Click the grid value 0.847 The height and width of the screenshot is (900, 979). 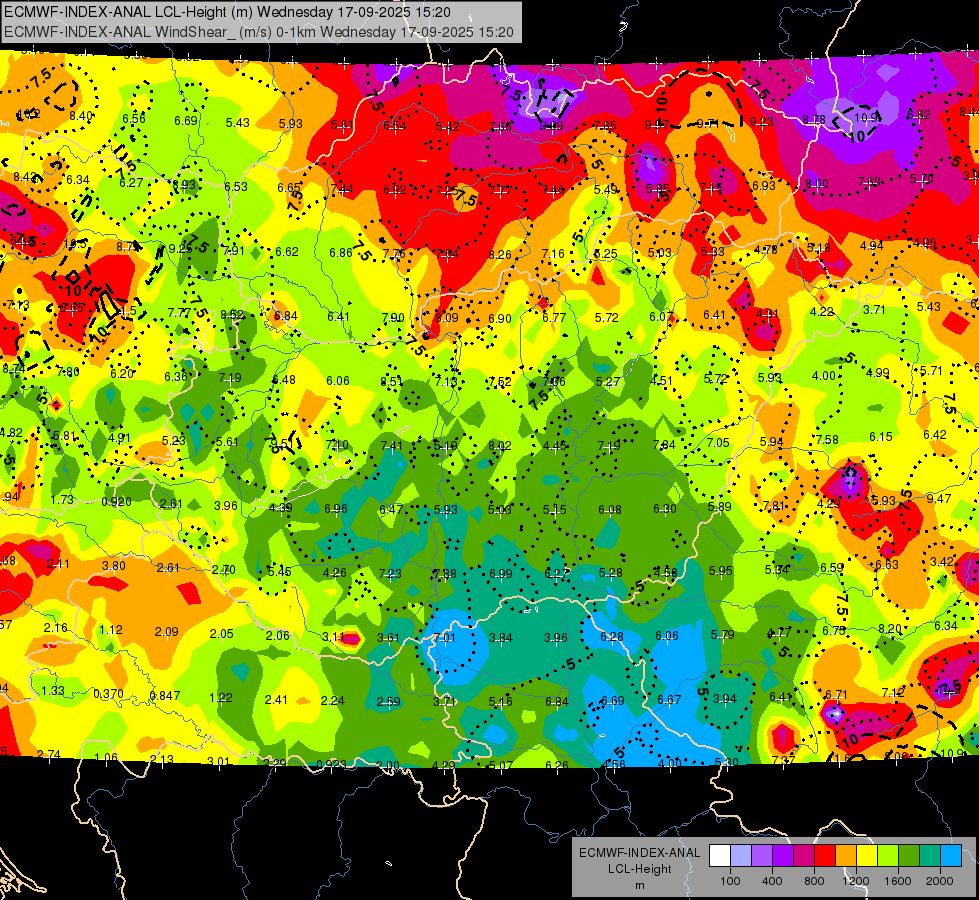click(165, 695)
